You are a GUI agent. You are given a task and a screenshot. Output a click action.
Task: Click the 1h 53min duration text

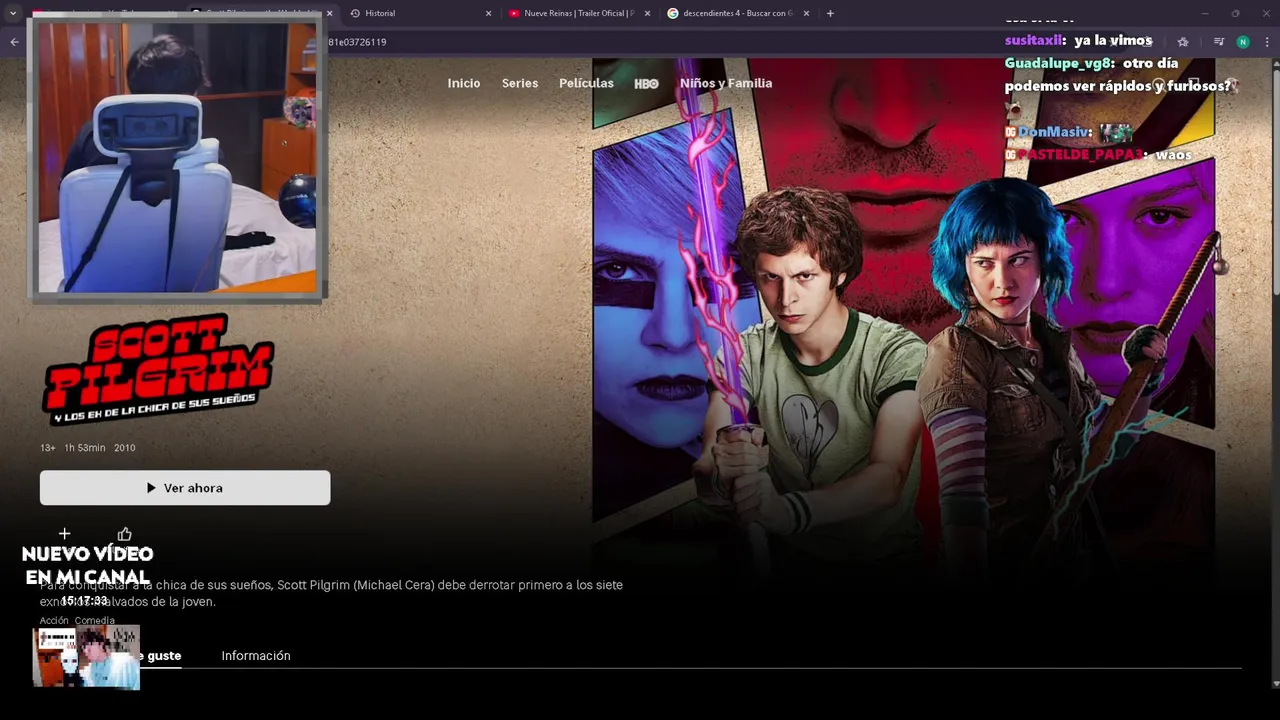85,448
